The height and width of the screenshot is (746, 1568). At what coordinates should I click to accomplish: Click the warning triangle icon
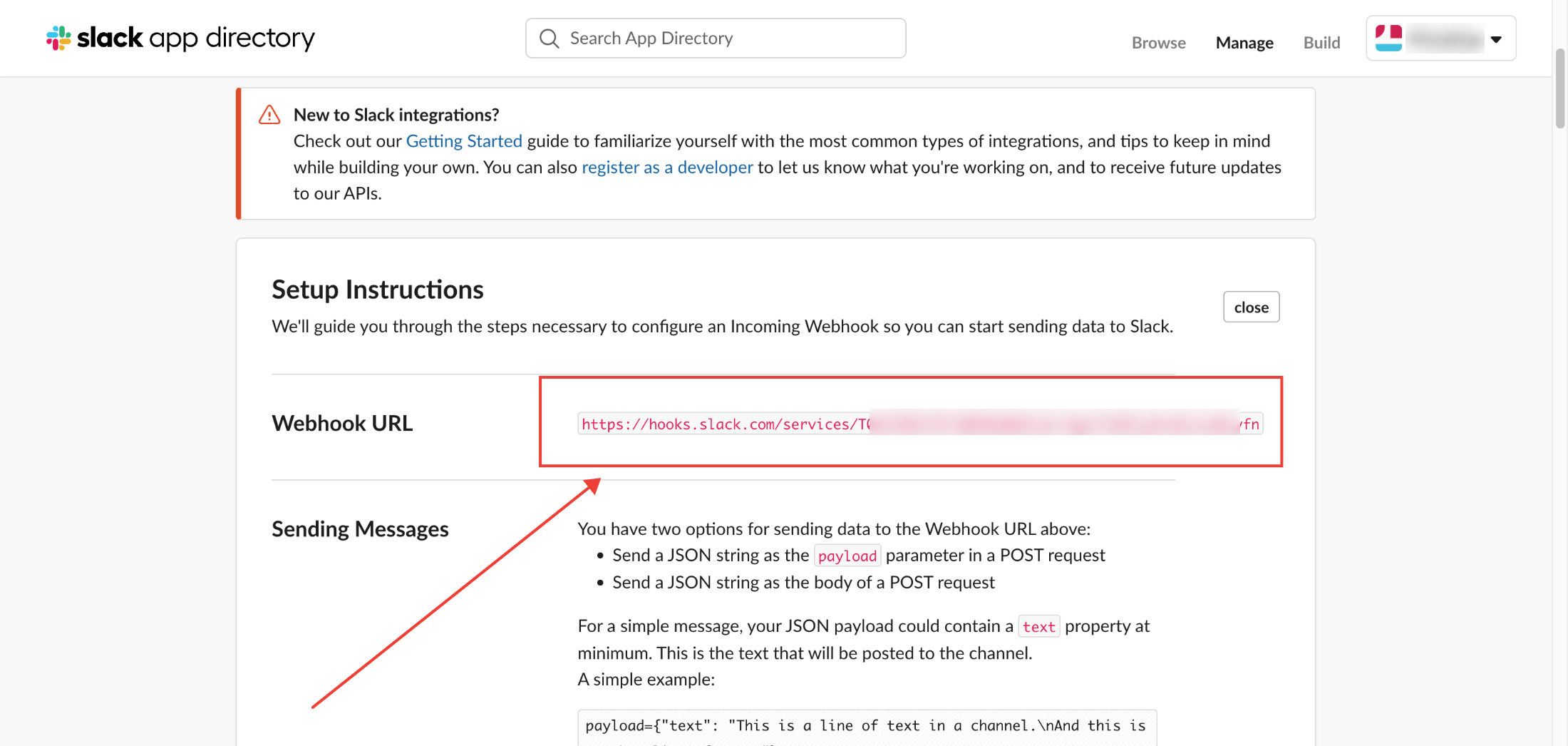coord(269,114)
